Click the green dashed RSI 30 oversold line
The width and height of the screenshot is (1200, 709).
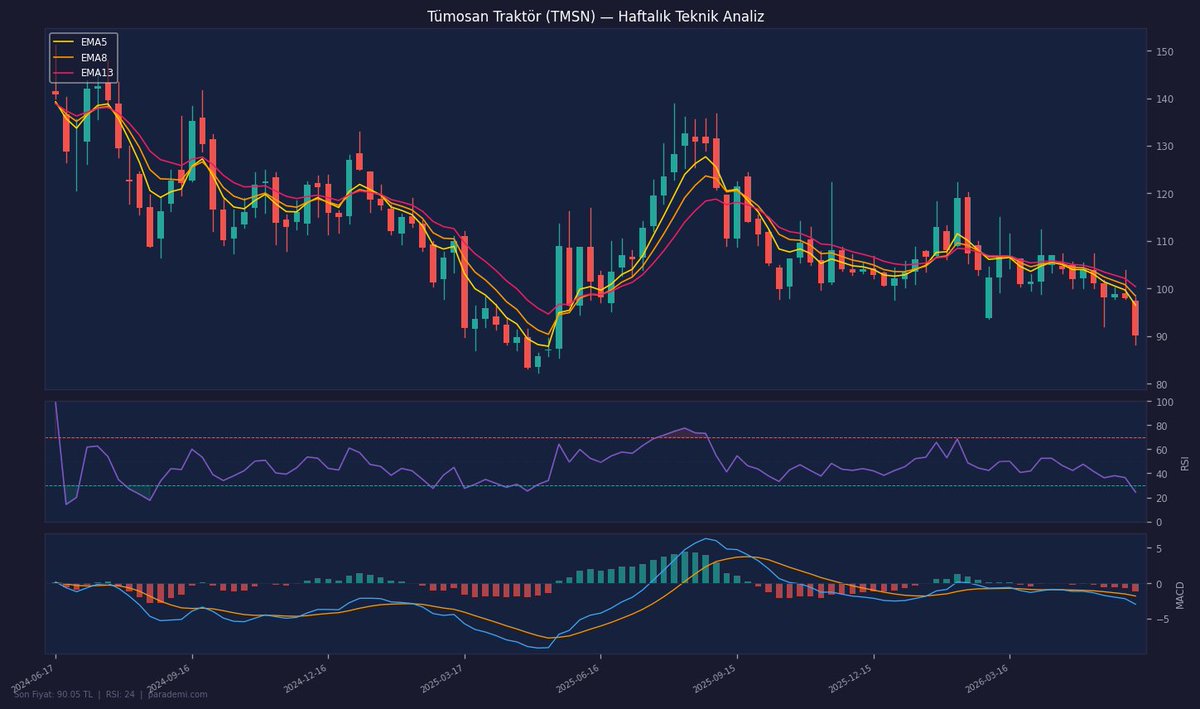(595, 486)
